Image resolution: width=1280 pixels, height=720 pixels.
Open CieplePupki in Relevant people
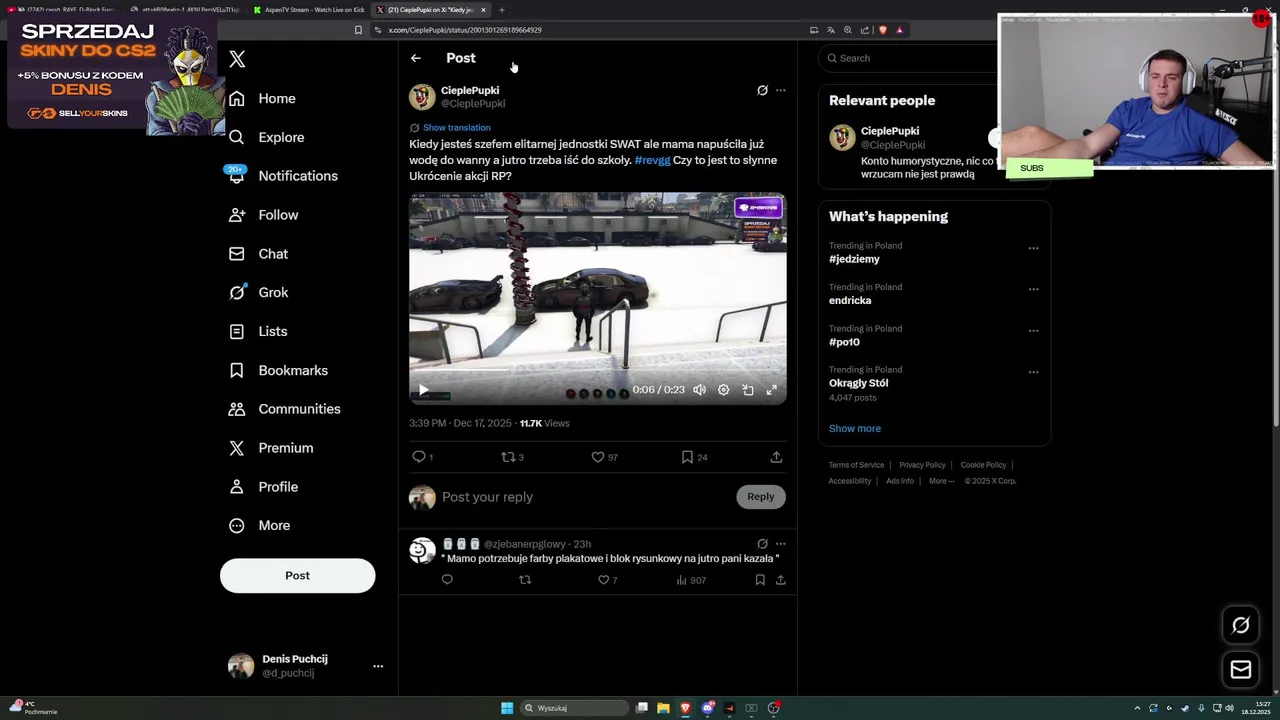890,131
